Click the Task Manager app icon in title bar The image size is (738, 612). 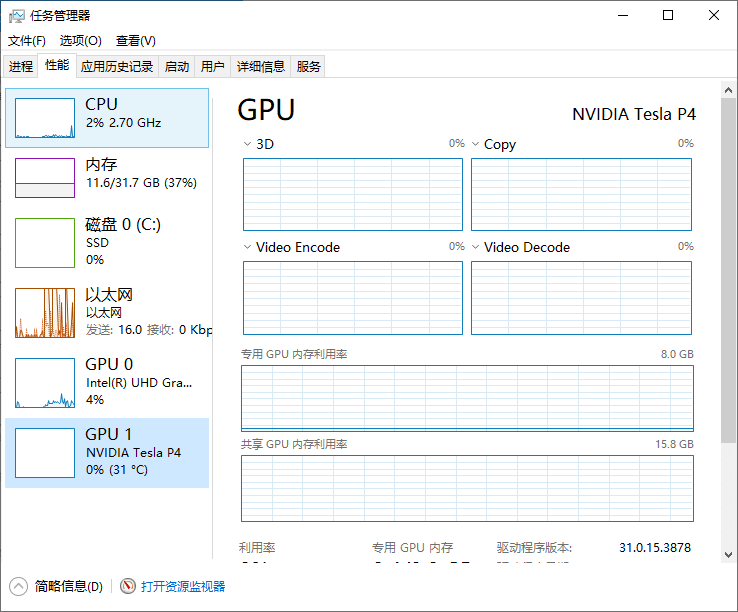click(x=16, y=15)
